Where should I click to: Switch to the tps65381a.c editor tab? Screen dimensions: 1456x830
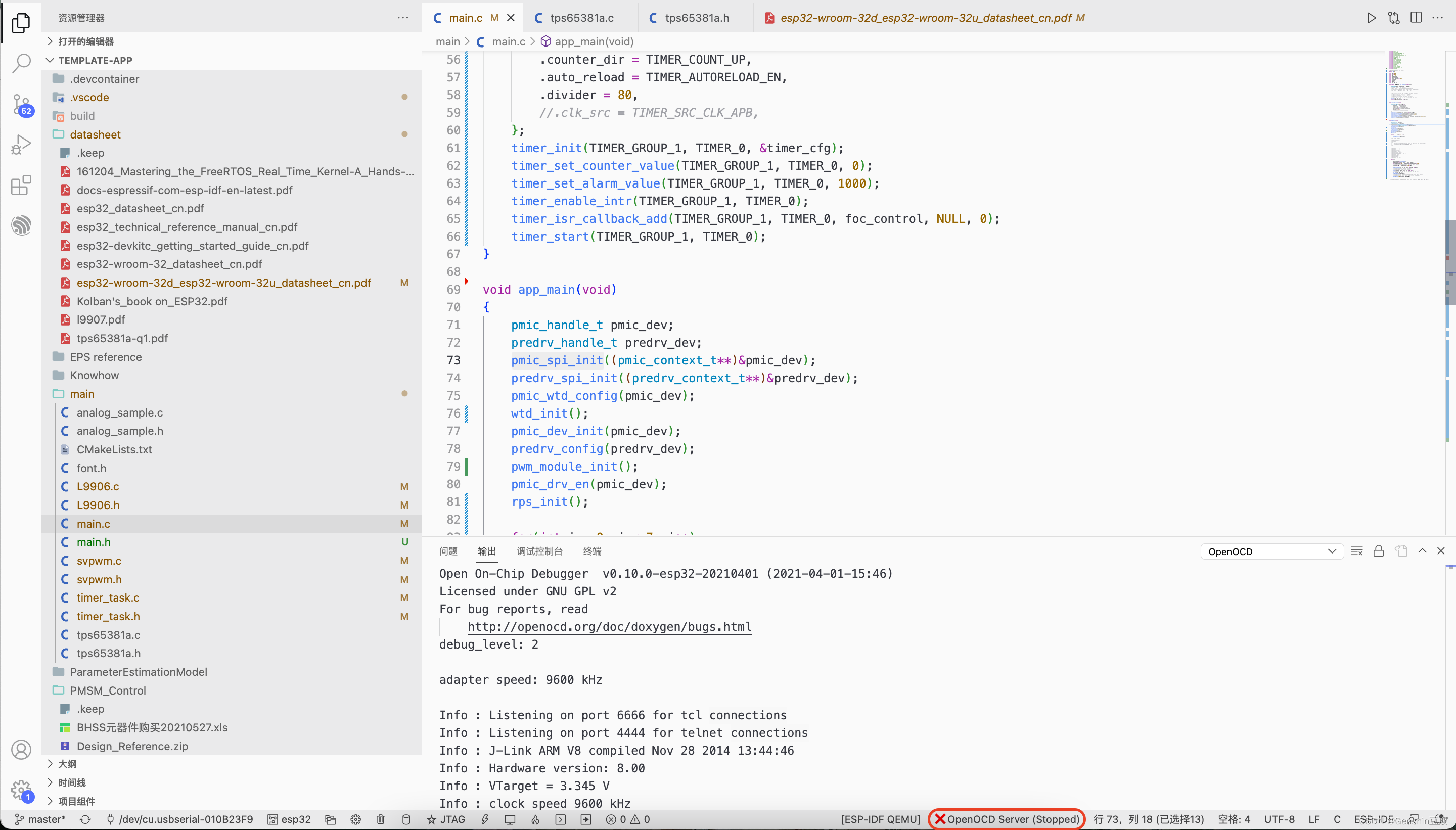click(x=581, y=18)
